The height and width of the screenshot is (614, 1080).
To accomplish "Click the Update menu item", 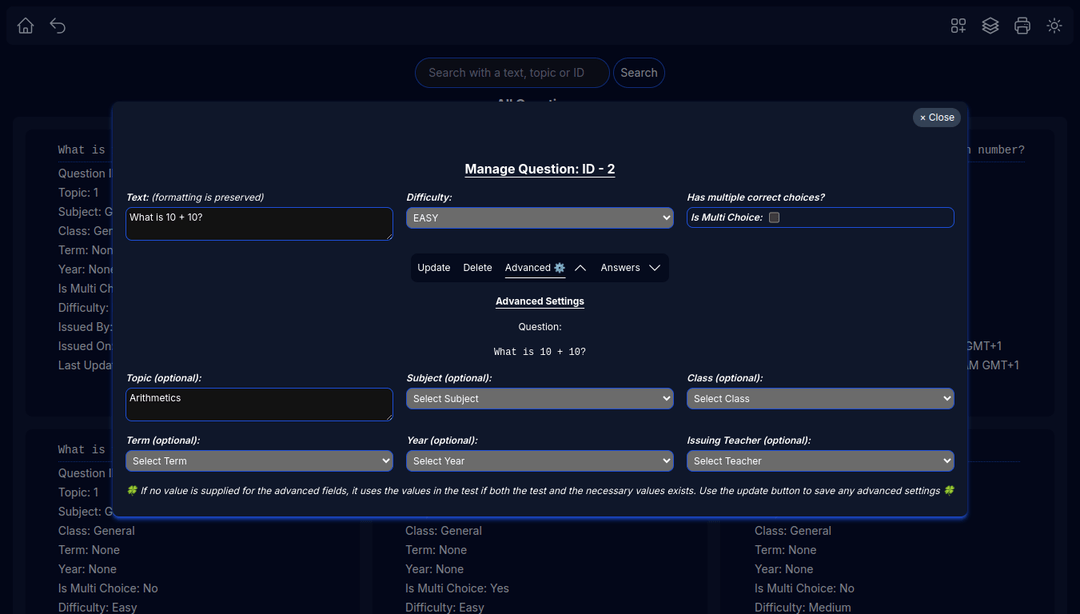I will tap(434, 268).
